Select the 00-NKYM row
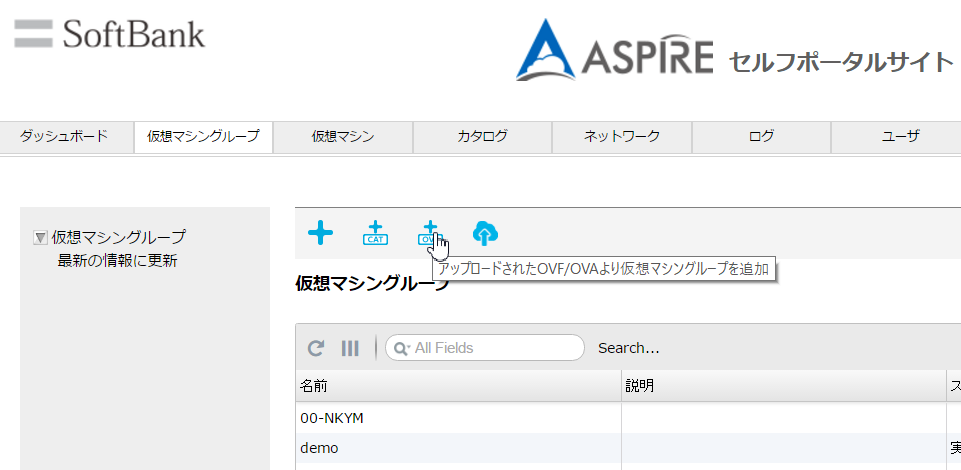 628,418
